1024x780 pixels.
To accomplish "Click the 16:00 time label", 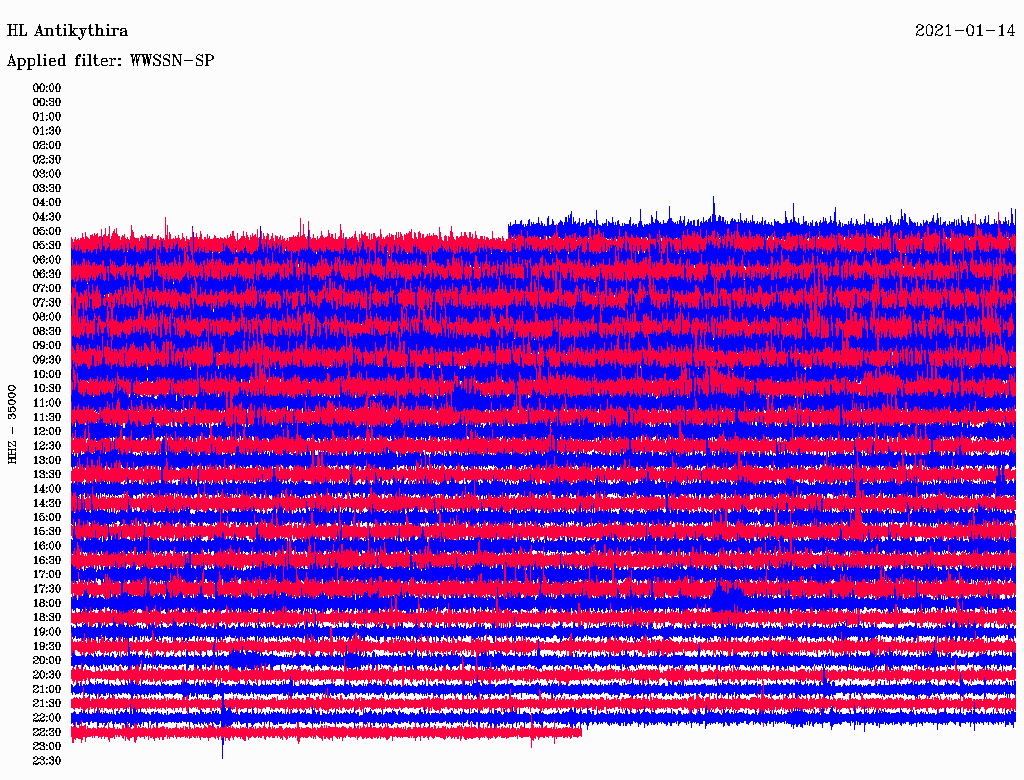I will [x=47, y=545].
